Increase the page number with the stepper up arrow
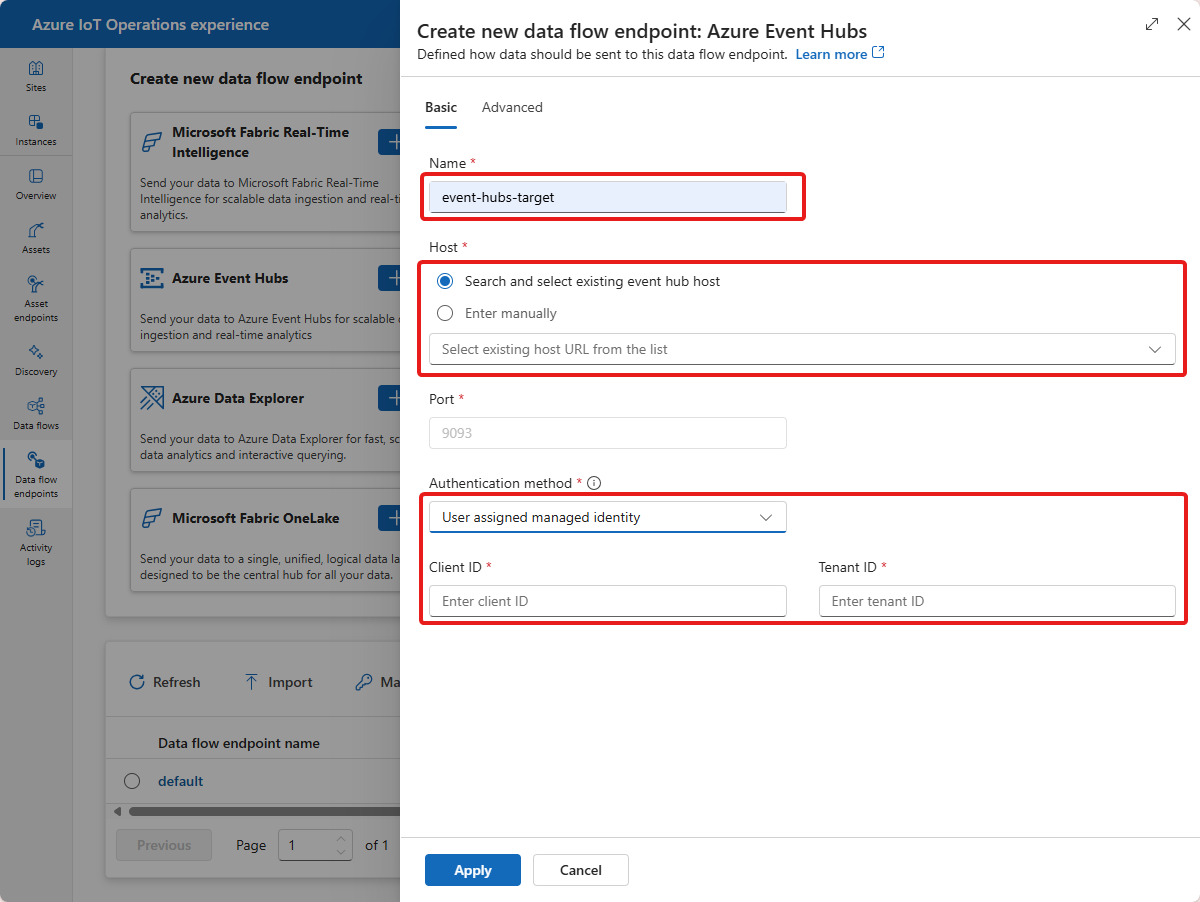The height and width of the screenshot is (902, 1200). (x=342, y=838)
